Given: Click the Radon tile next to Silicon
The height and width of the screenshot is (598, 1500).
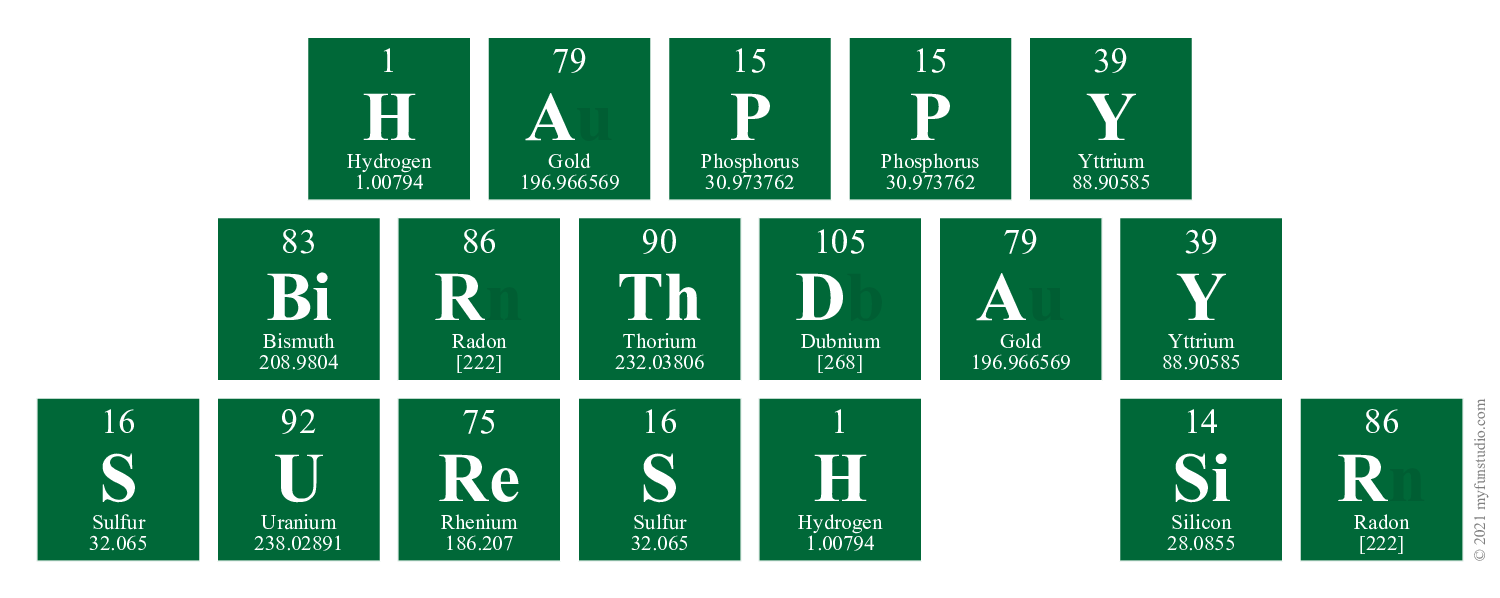Looking at the screenshot, I should pos(1381,479).
